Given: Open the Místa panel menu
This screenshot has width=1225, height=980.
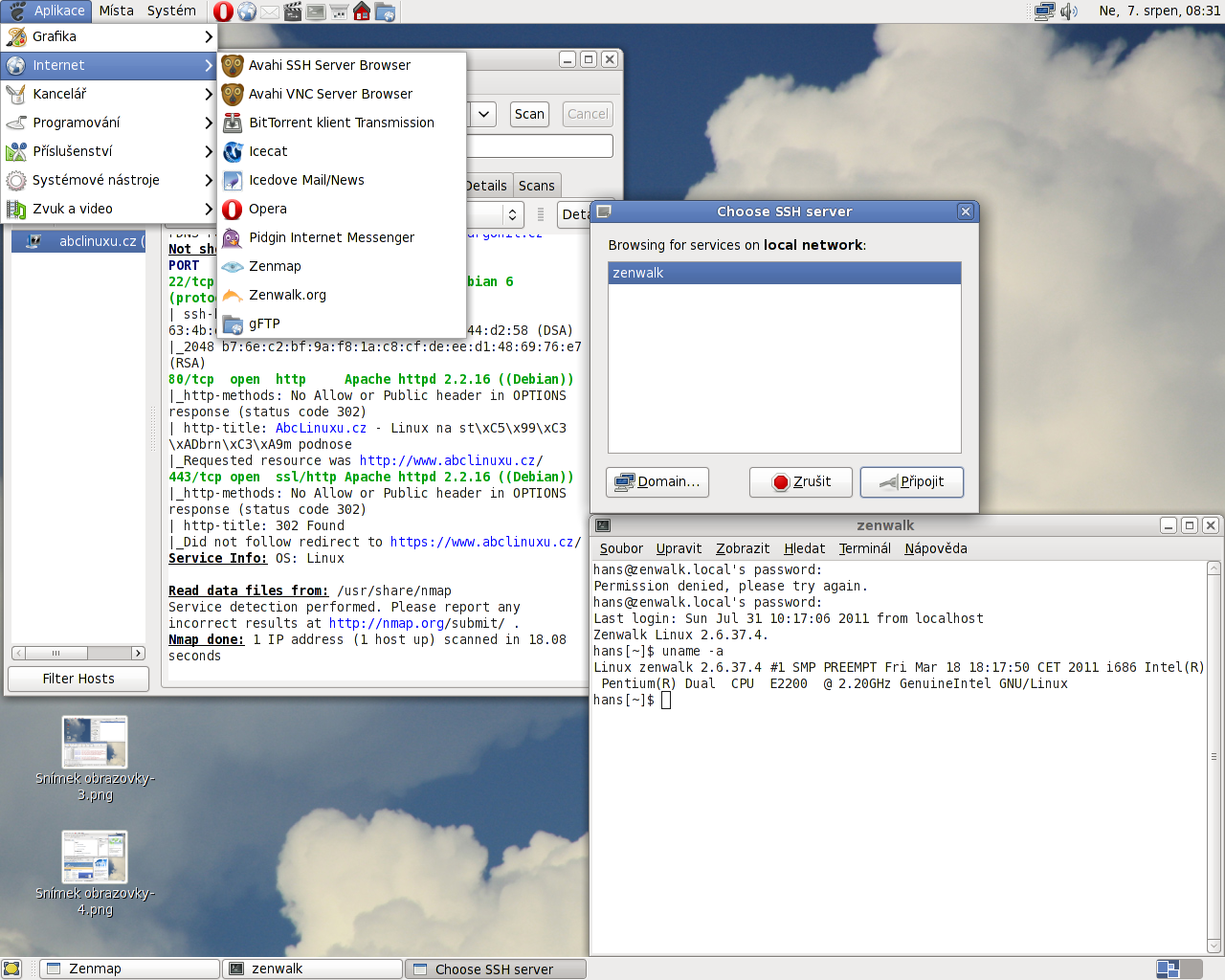Looking at the screenshot, I should tap(117, 11).
